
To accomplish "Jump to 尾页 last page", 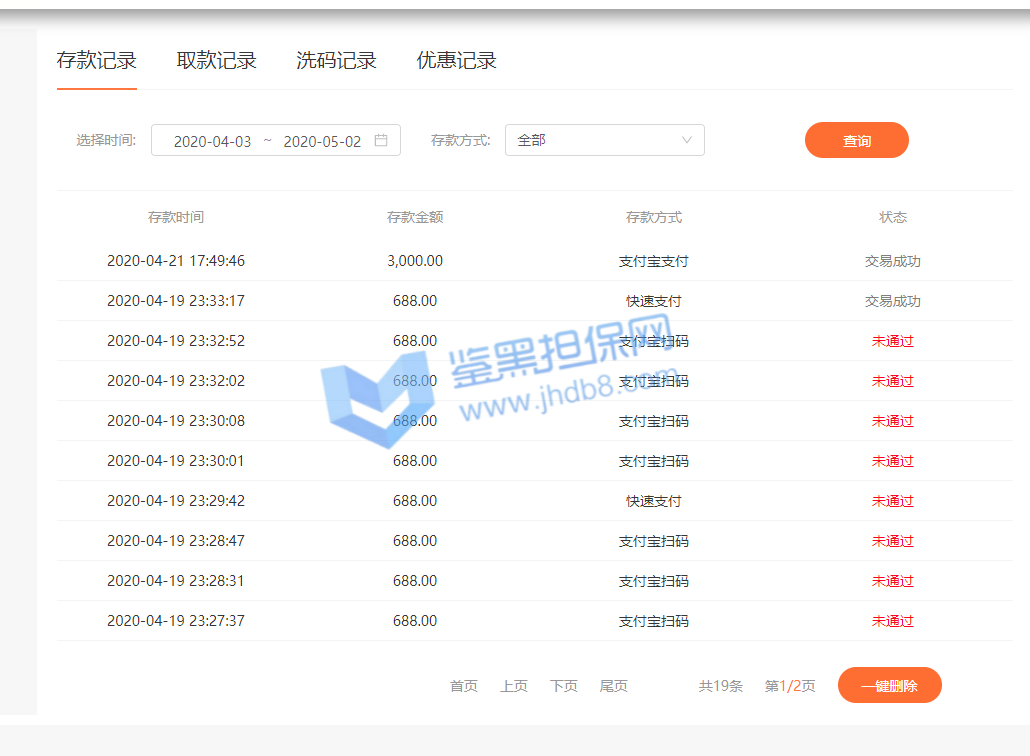I will pos(613,686).
